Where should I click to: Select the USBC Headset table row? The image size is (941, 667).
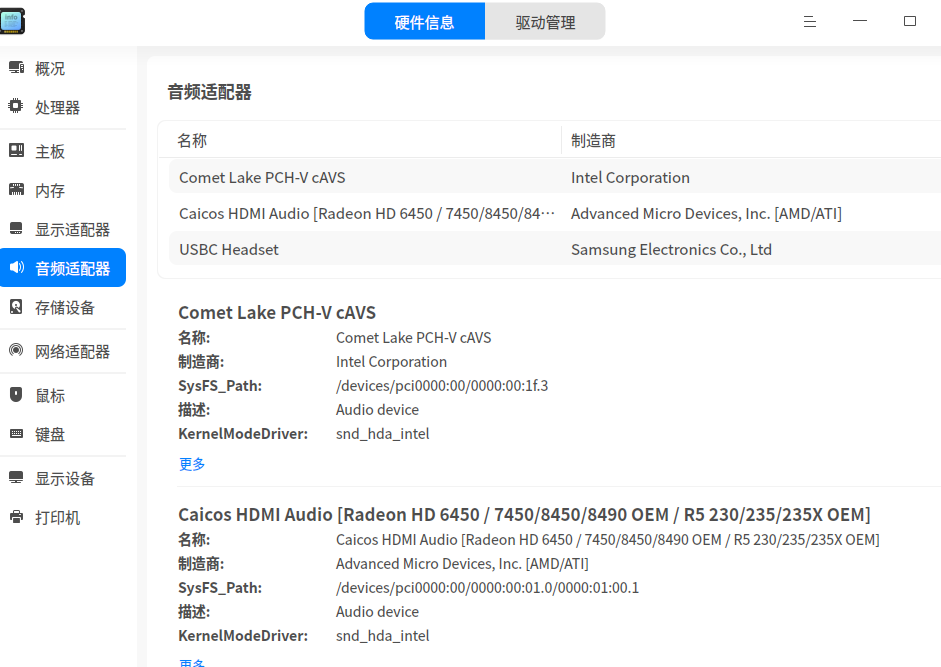[555, 249]
